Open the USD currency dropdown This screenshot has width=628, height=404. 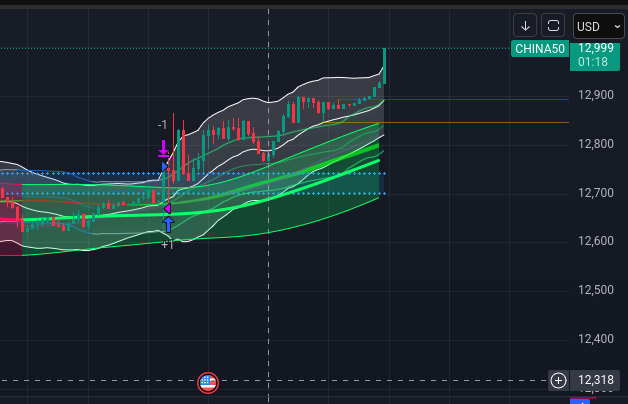[x=598, y=26]
